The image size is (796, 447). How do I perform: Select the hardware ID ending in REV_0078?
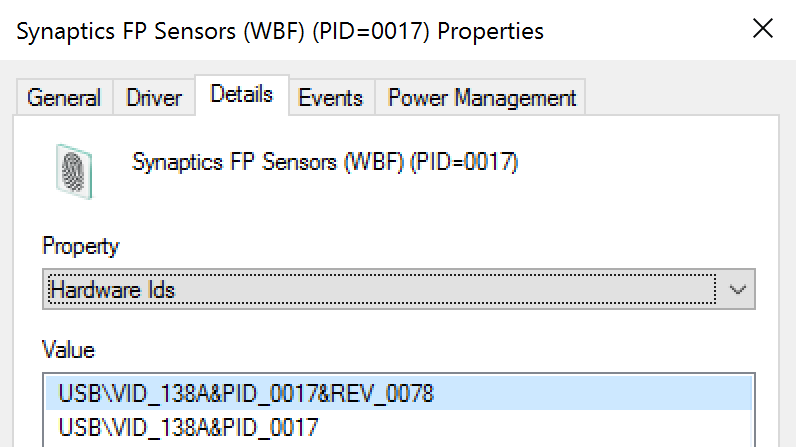pyautogui.click(x=246, y=393)
